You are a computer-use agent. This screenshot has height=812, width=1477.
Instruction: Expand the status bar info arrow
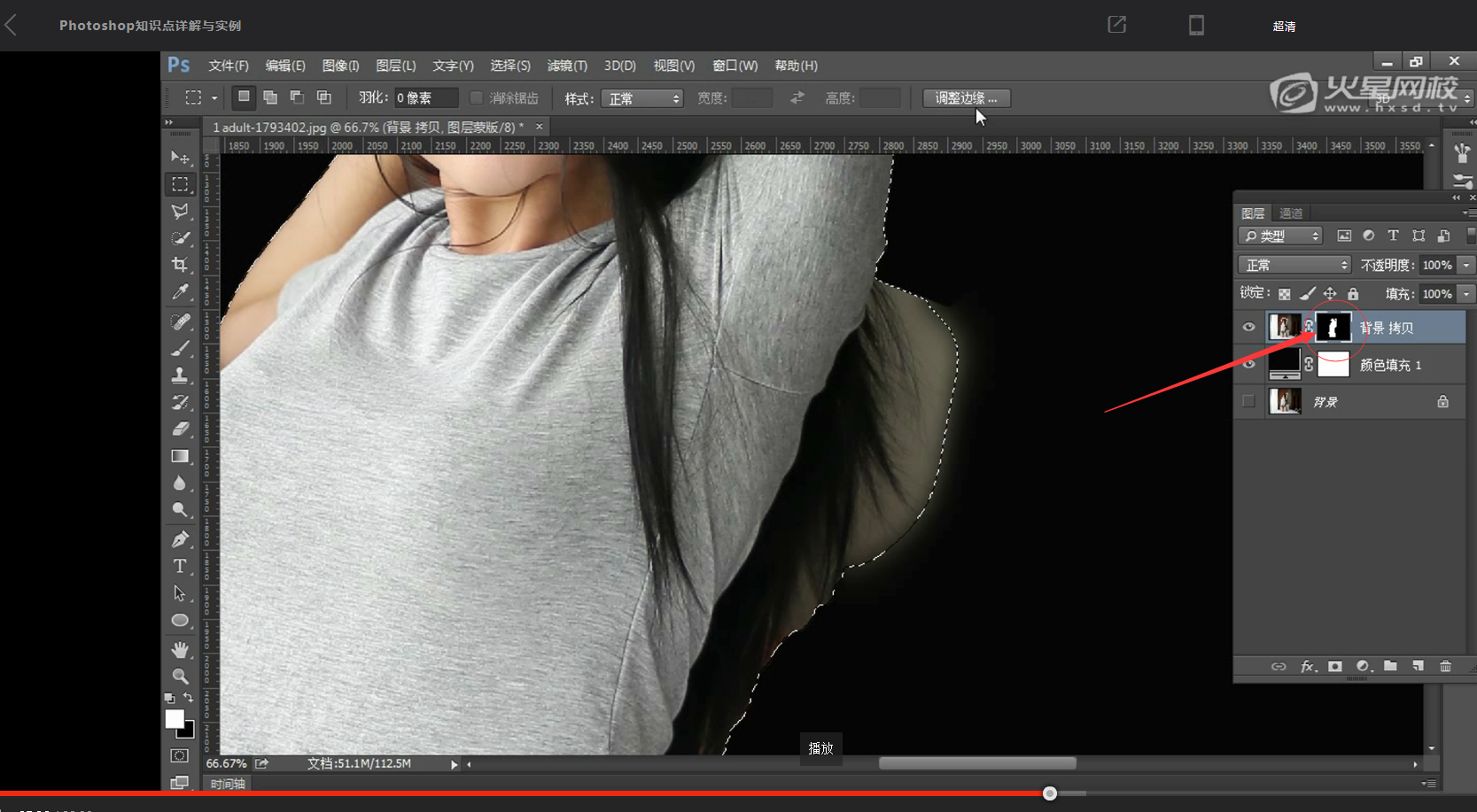click(x=454, y=764)
